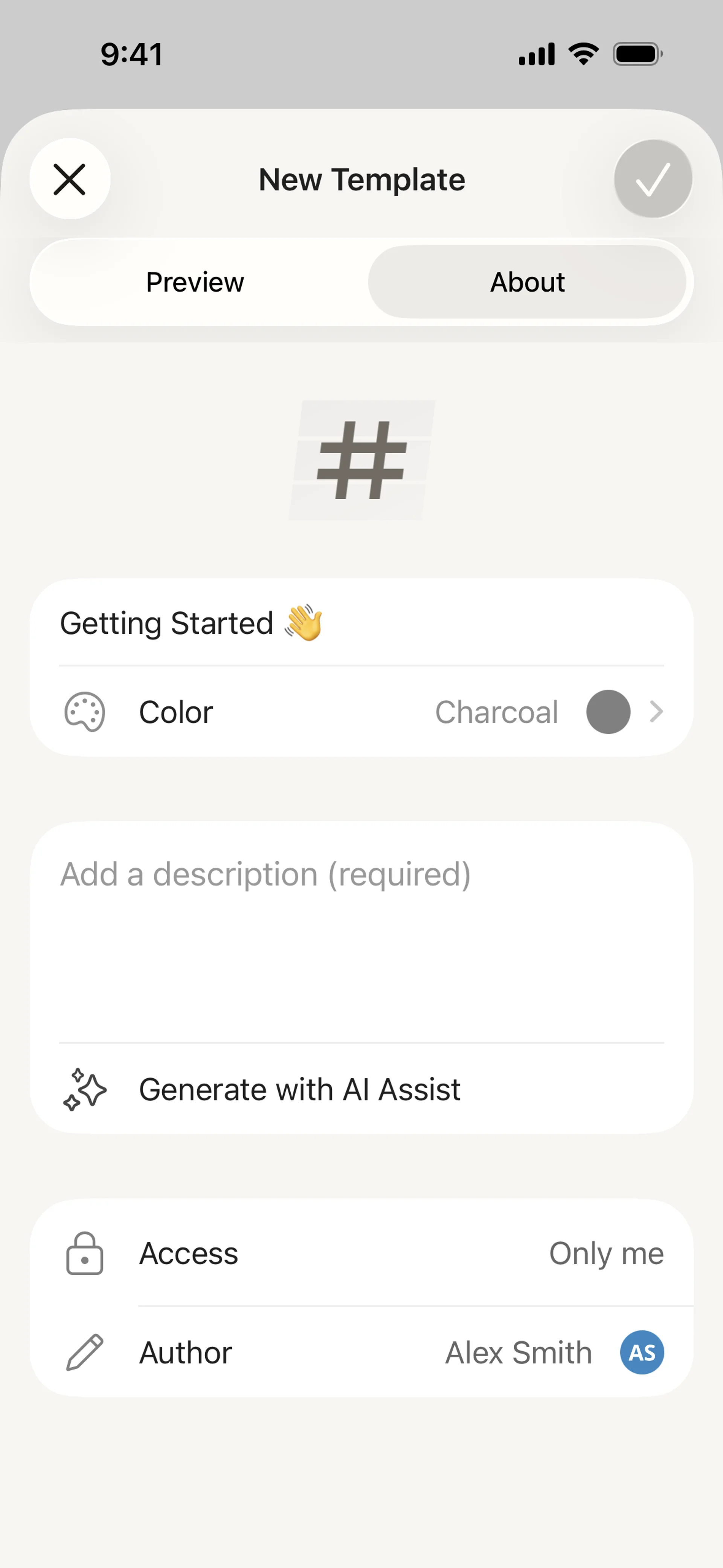Image resolution: width=723 pixels, height=1568 pixels.
Task: Tap the Alex Smith author name
Action: click(x=518, y=1353)
